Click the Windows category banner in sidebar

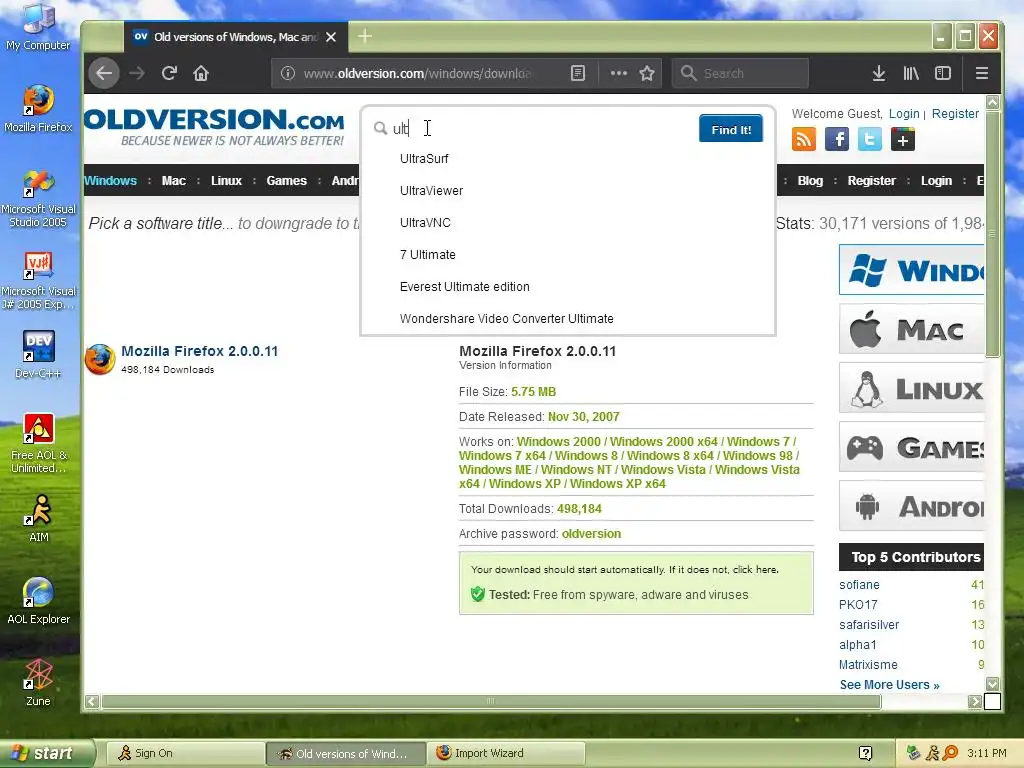click(911, 270)
